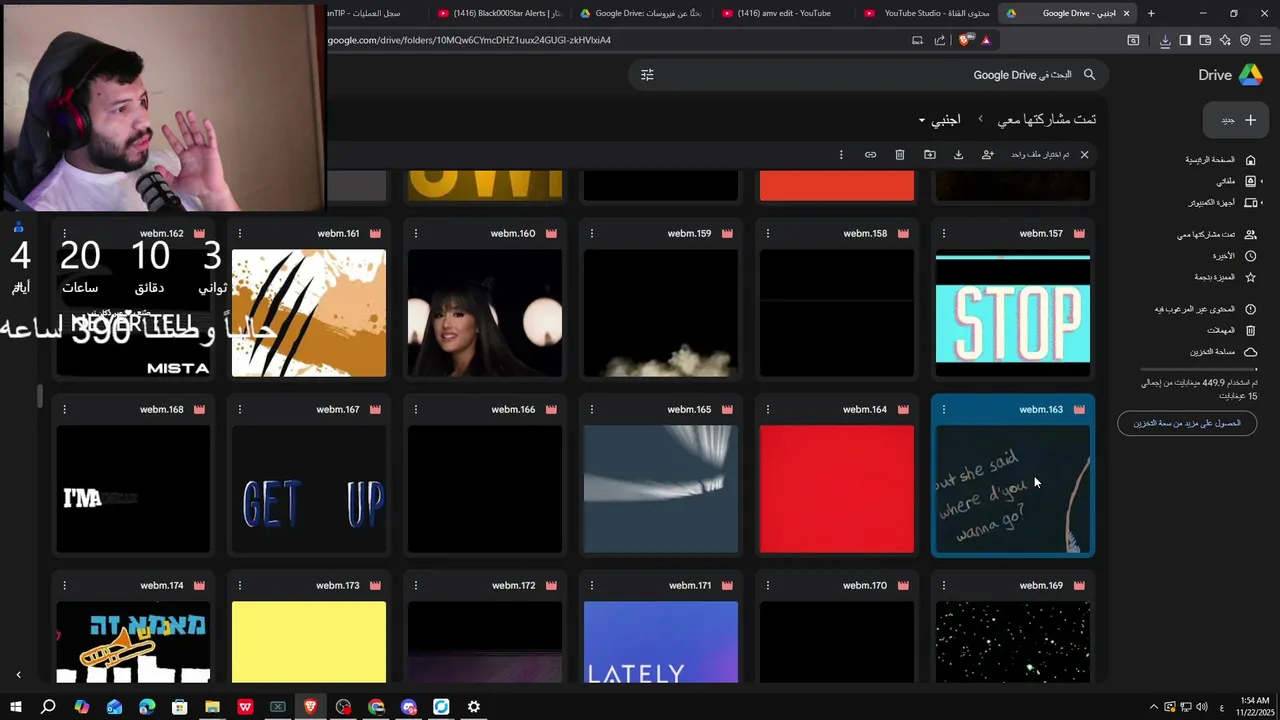
Task: Click the 166.webm file name
Action: point(513,410)
